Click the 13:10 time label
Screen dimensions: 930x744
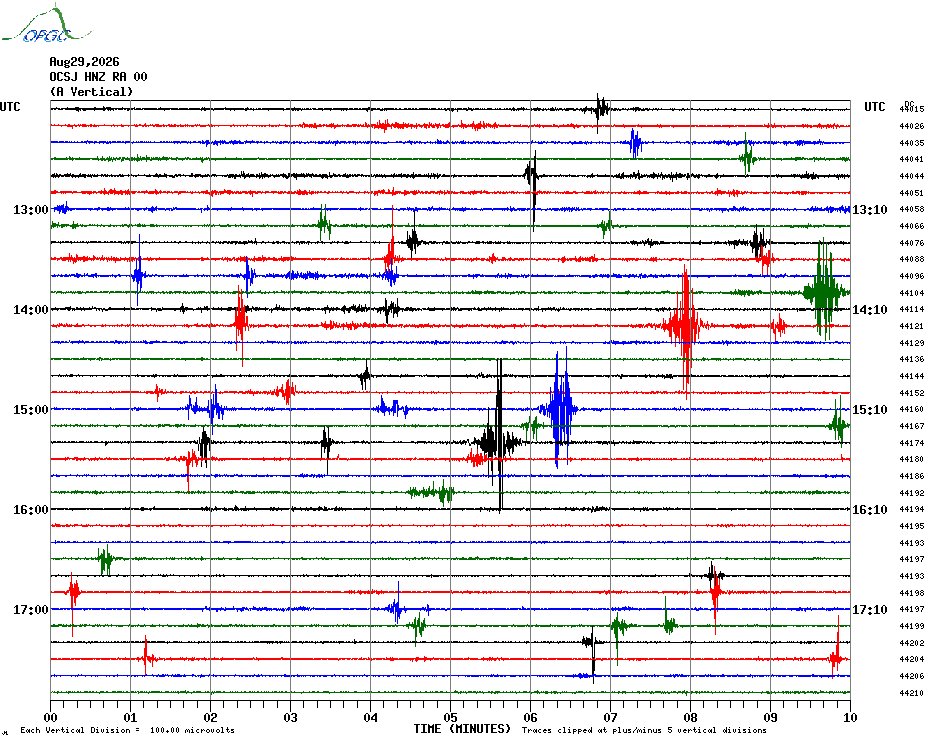tap(870, 210)
